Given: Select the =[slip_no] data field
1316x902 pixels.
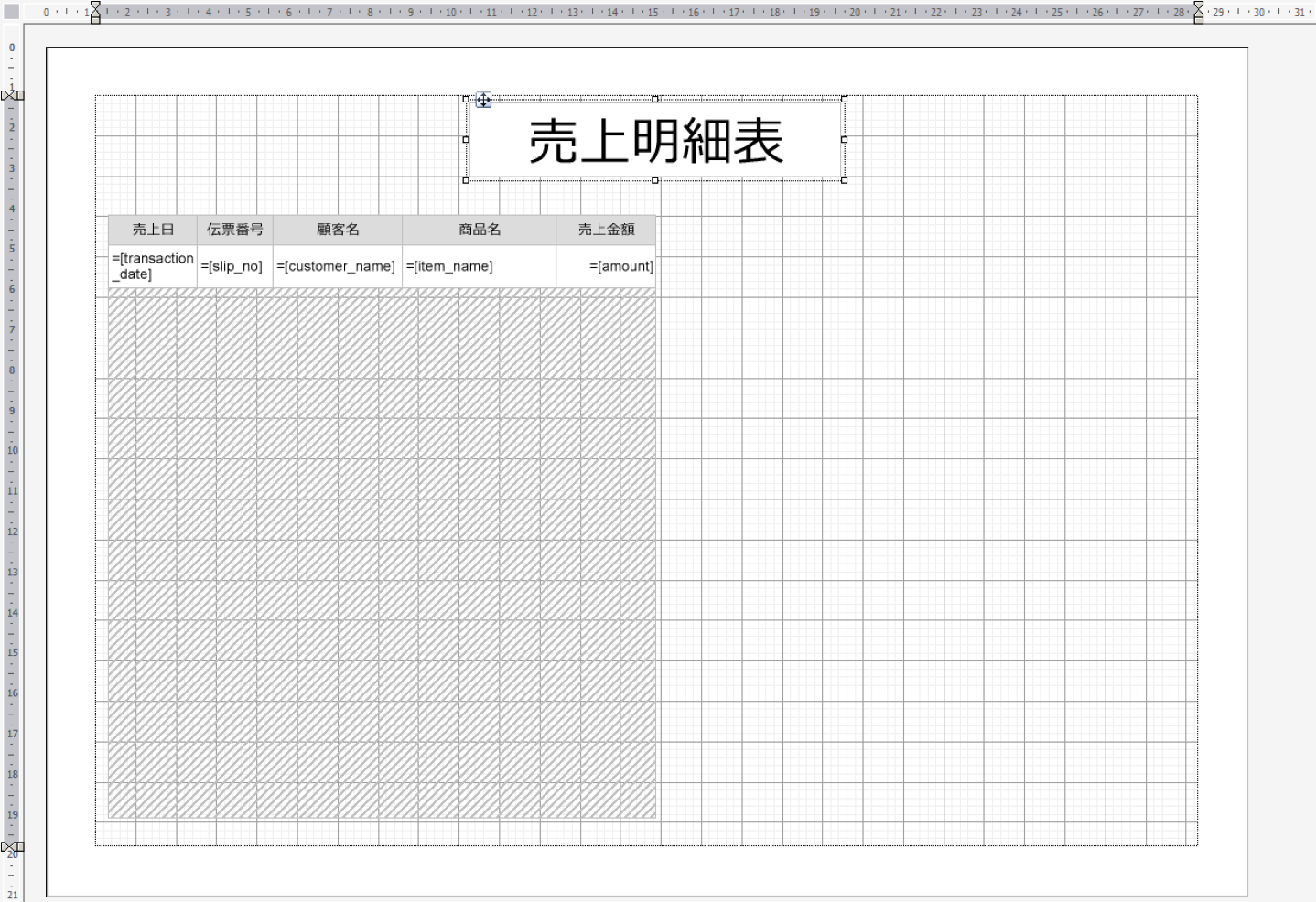Looking at the screenshot, I should [234, 266].
